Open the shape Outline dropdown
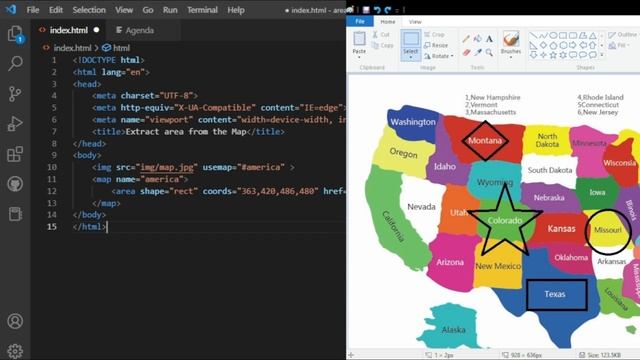This screenshot has width=640, height=360. 622,35
